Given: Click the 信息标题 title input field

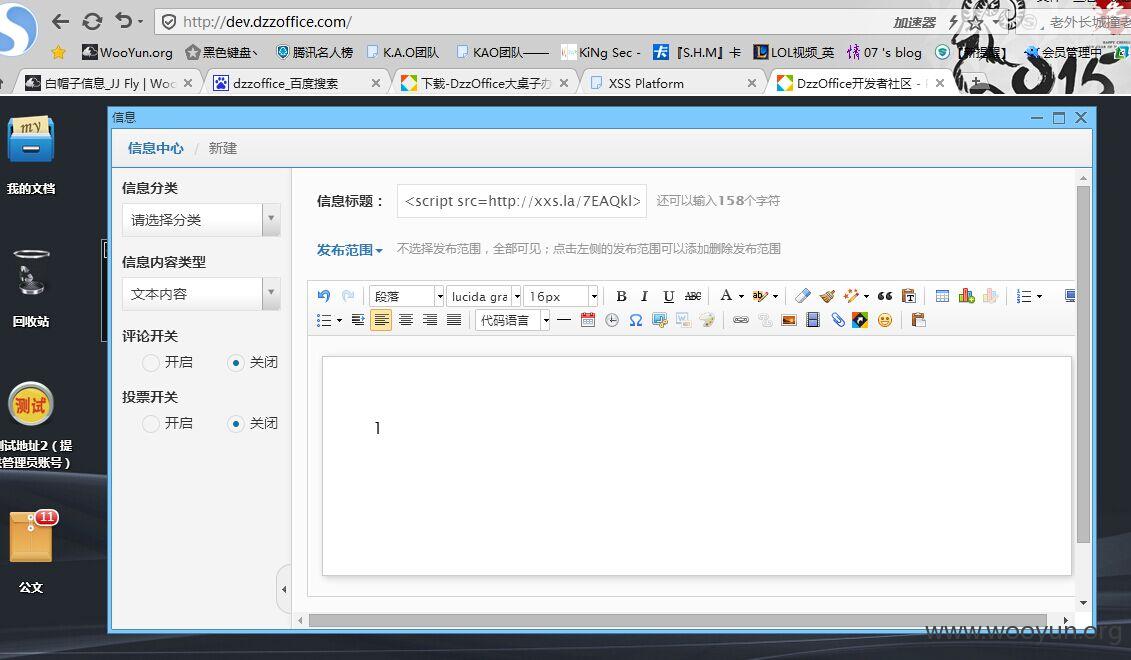Looking at the screenshot, I should click(522, 201).
